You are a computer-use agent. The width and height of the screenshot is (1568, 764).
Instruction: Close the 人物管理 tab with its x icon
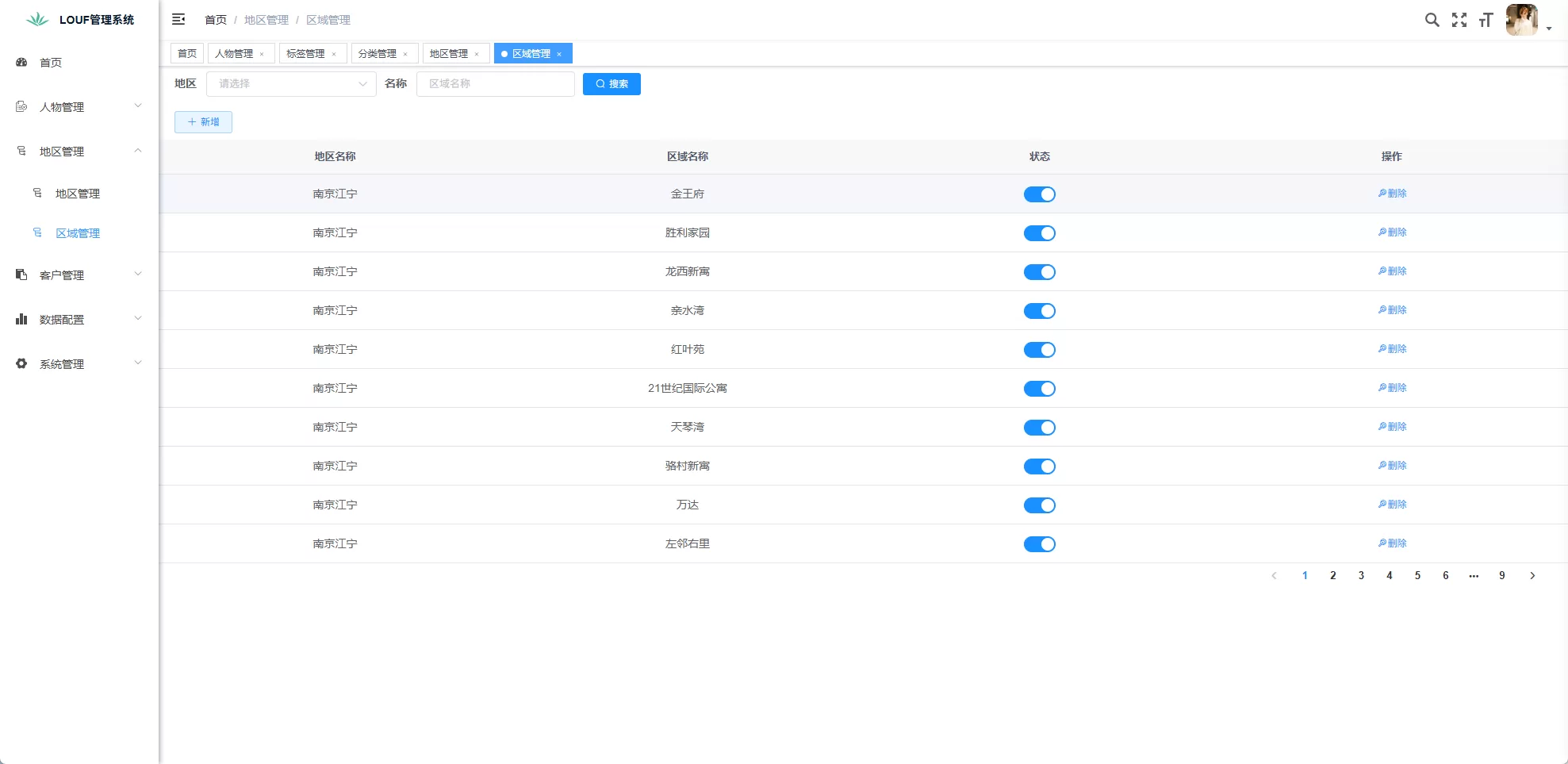(262, 54)
